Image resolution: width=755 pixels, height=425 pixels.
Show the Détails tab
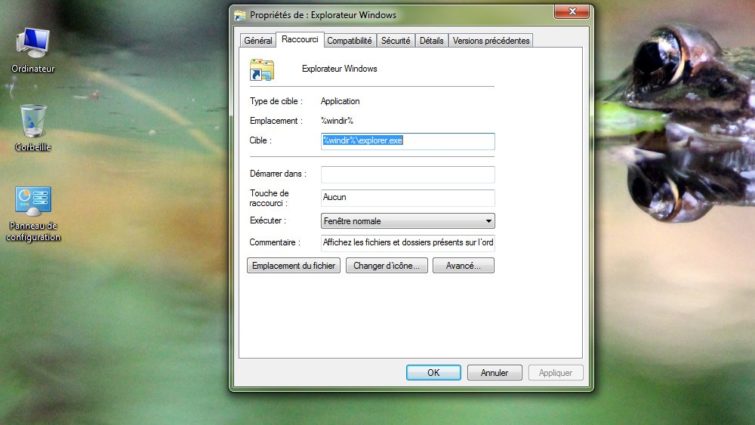pyautogui.click(x=431, y=41)
